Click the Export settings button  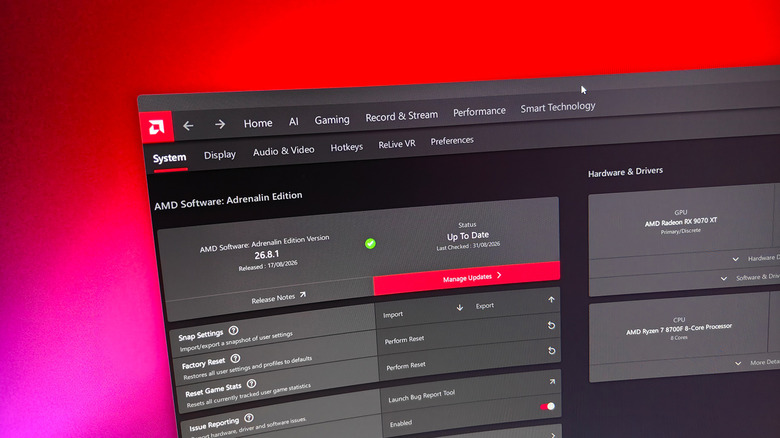[x=485, y=306]
